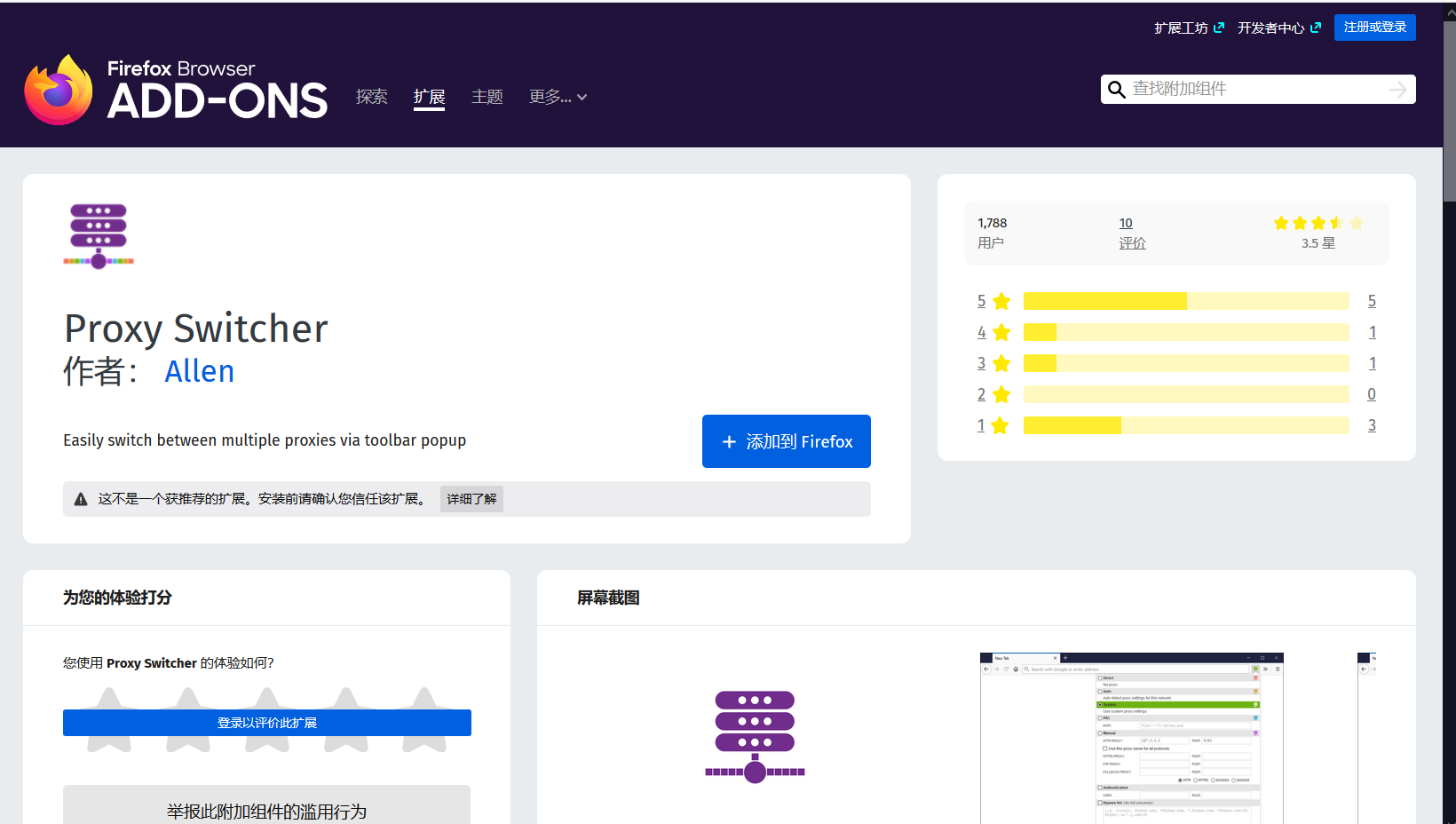Open the 扩展工坊 external link
Screen dimensions: 1456x824
[x=1189, y=28]
